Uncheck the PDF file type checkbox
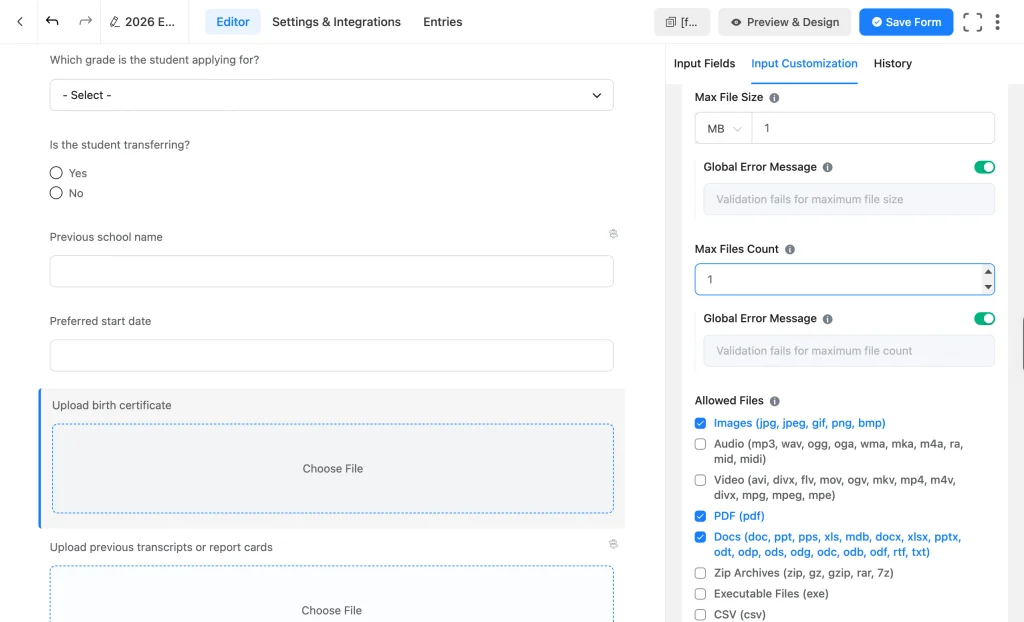Image resolution: width=1024 pixels, height=622 pixels. [700, 516]
